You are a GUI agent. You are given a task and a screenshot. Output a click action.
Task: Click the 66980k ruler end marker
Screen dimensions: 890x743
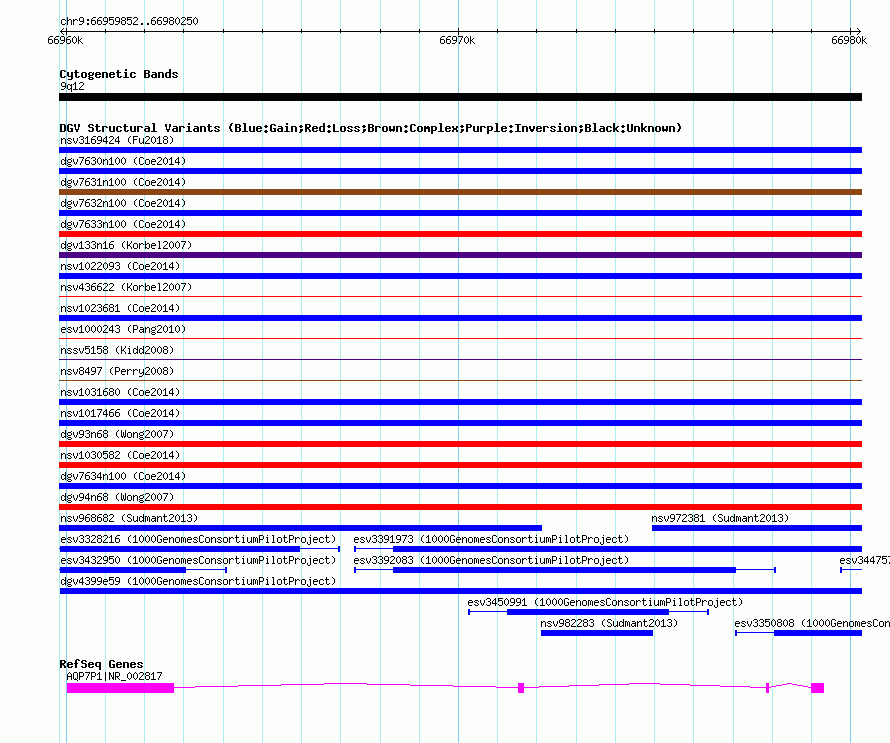click(849, 40)
